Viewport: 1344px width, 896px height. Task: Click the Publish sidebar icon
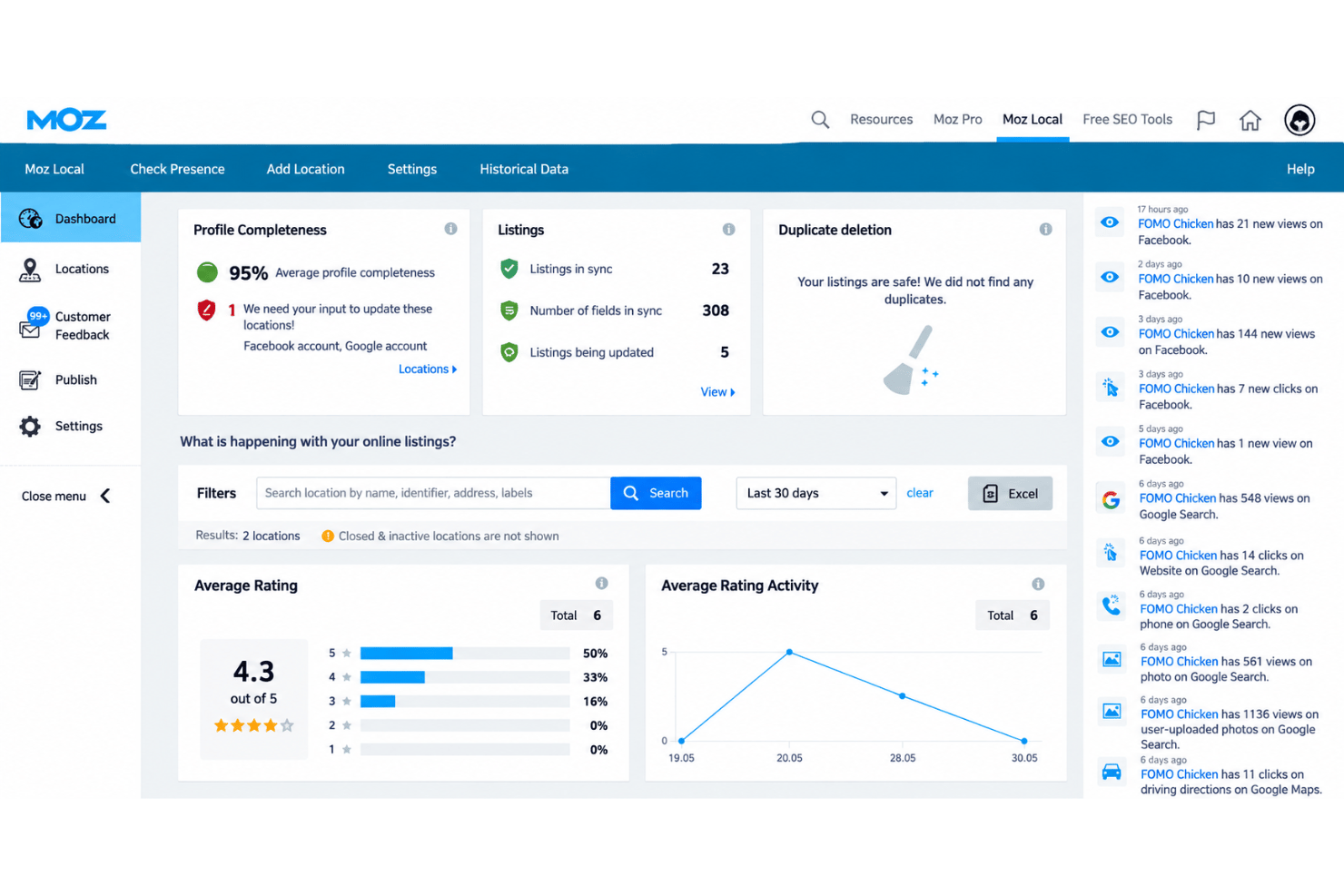tap(30, 380)
